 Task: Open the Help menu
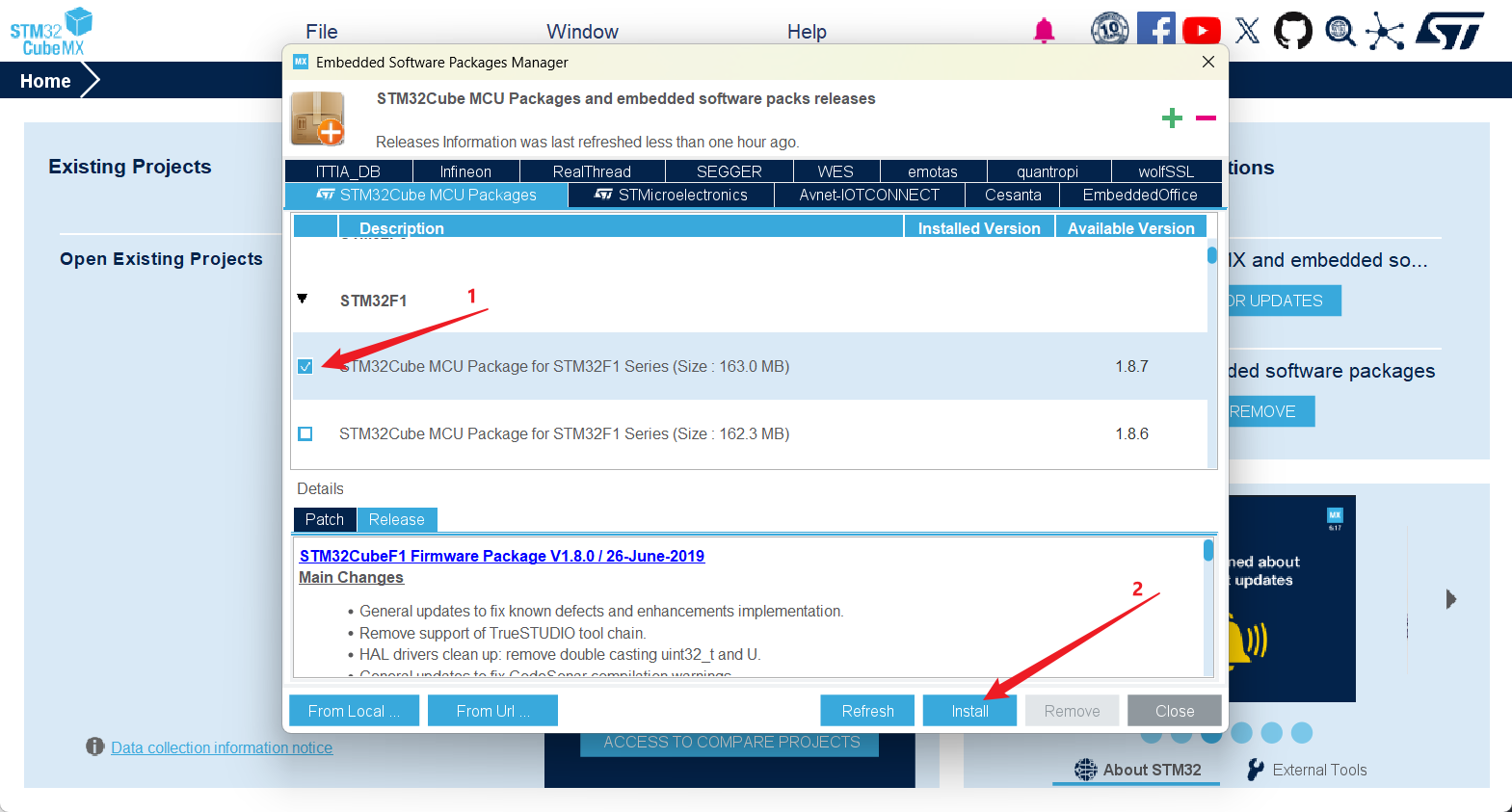tap(808, 32)
